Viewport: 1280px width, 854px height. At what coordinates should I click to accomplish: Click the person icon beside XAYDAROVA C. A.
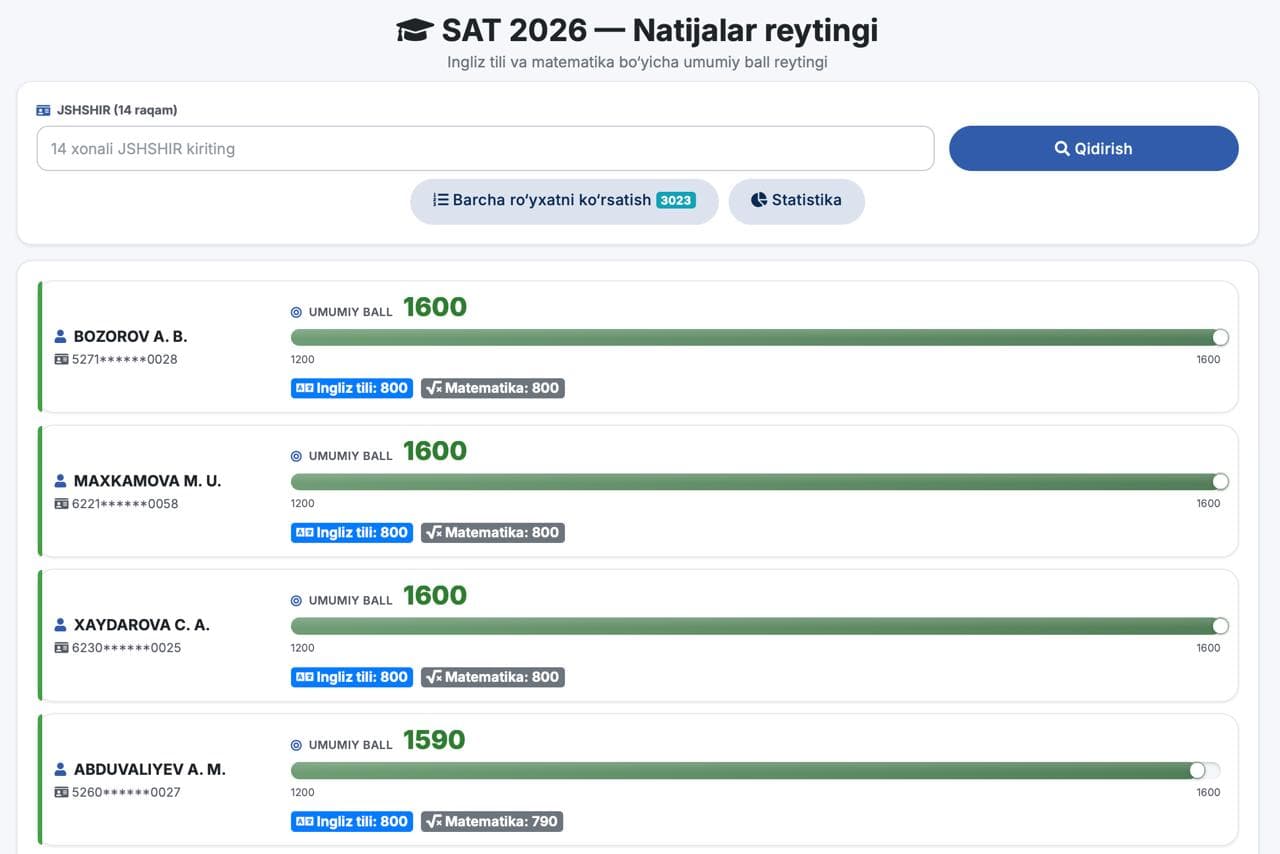(61, 625)
